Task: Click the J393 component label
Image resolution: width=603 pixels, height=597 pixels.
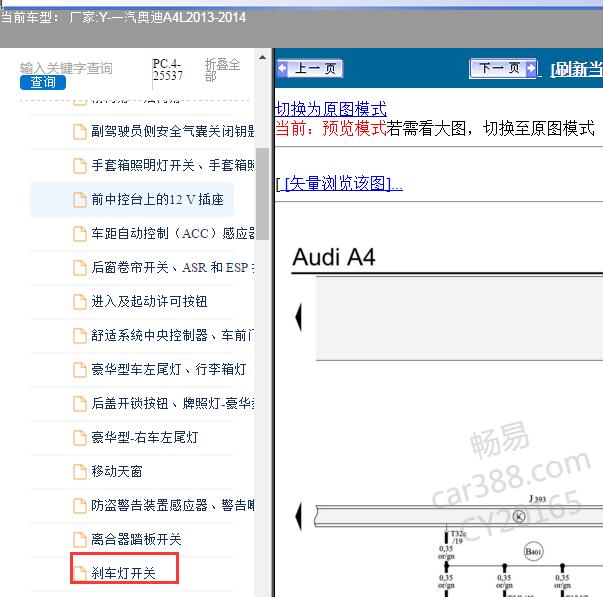Action: click(537, 499)
